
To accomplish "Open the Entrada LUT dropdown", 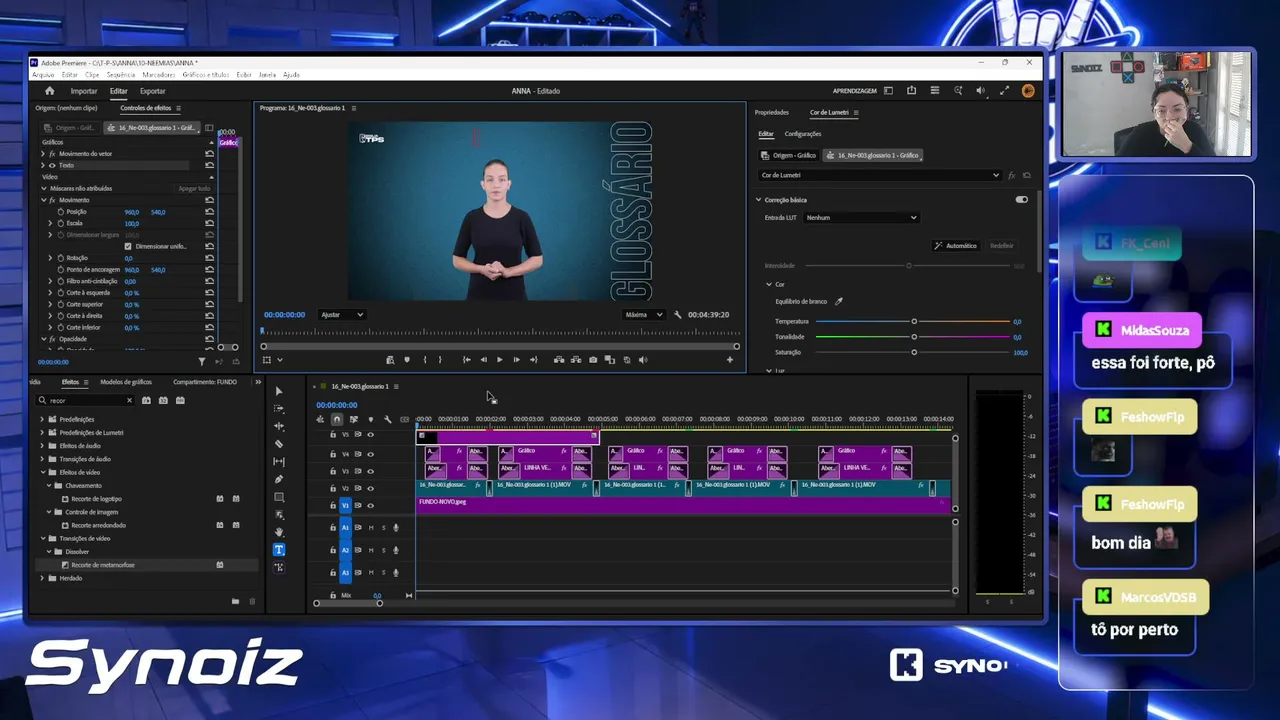I will [861, 217].
